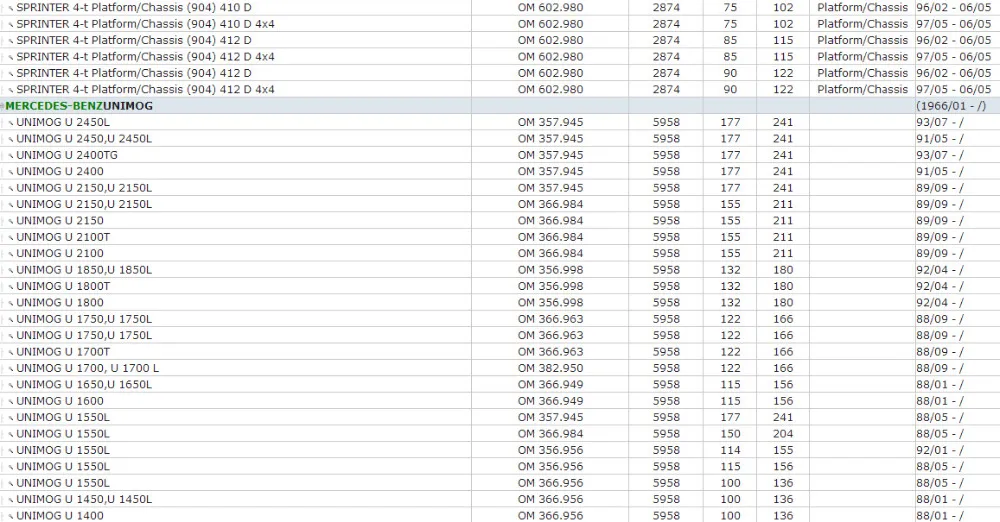Click OM 366.984 in the U 2100 row
This screenshot has height=522, width=1000.
tap(550, 253)
